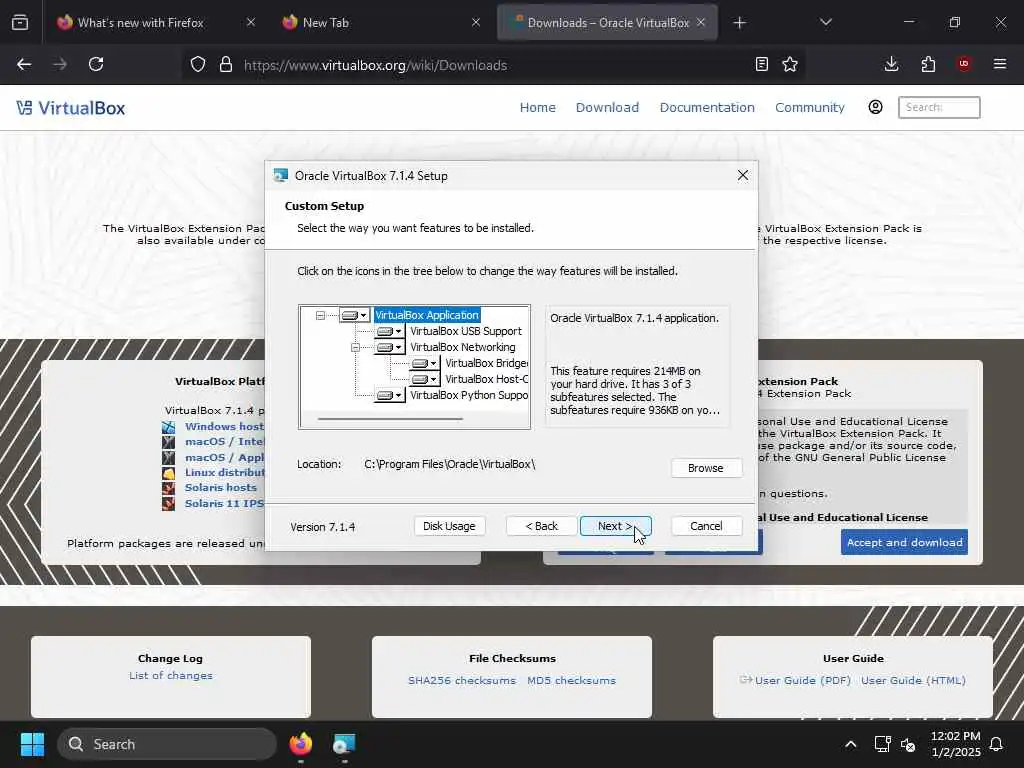Open the Solaris hosts download link
The height and width of the screenshot is (768, 1024).
(221, 488)
